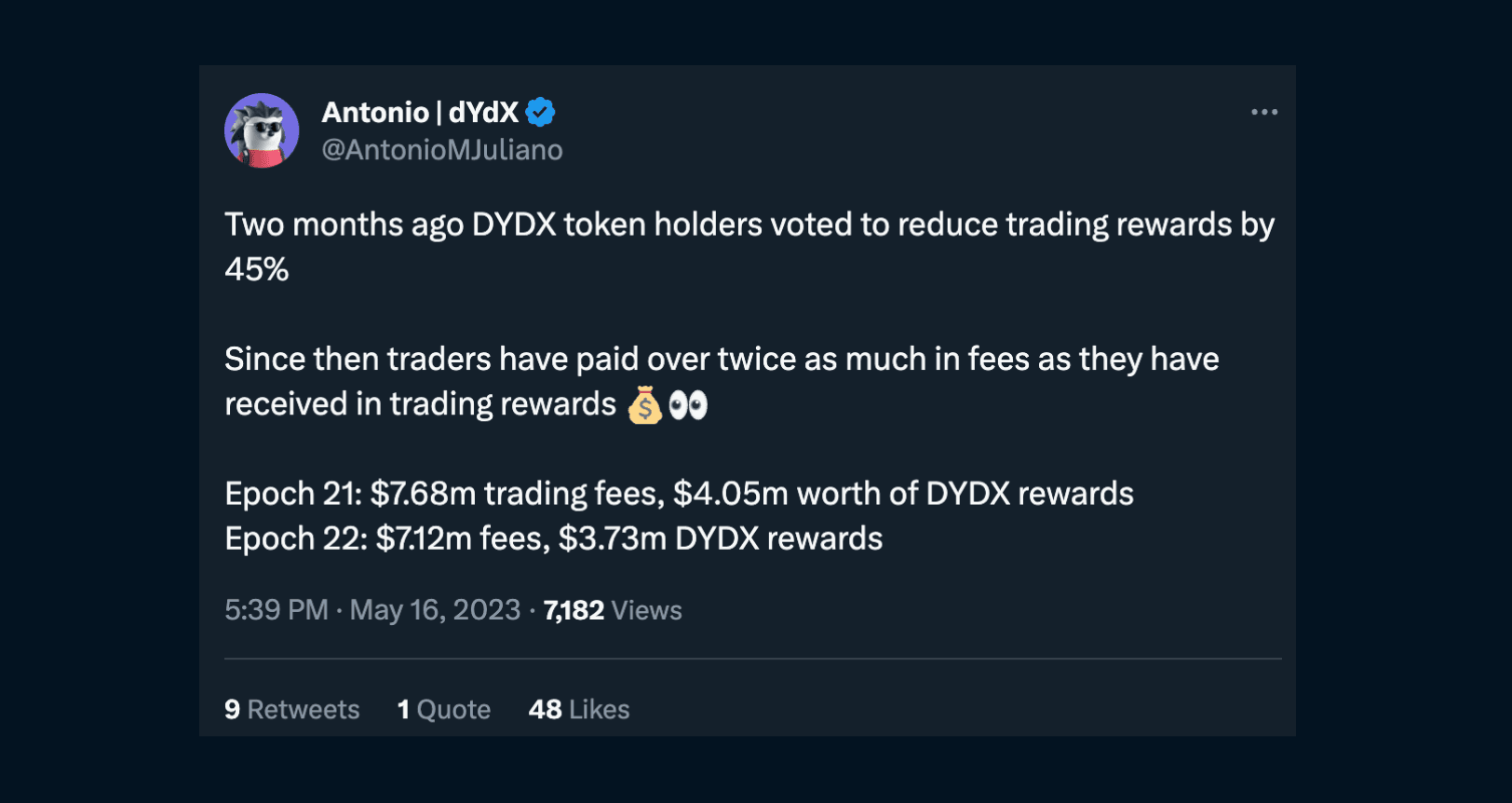Show the 9 Retweets list
This screenshot has width=1512, height=803.
(291, 710)
